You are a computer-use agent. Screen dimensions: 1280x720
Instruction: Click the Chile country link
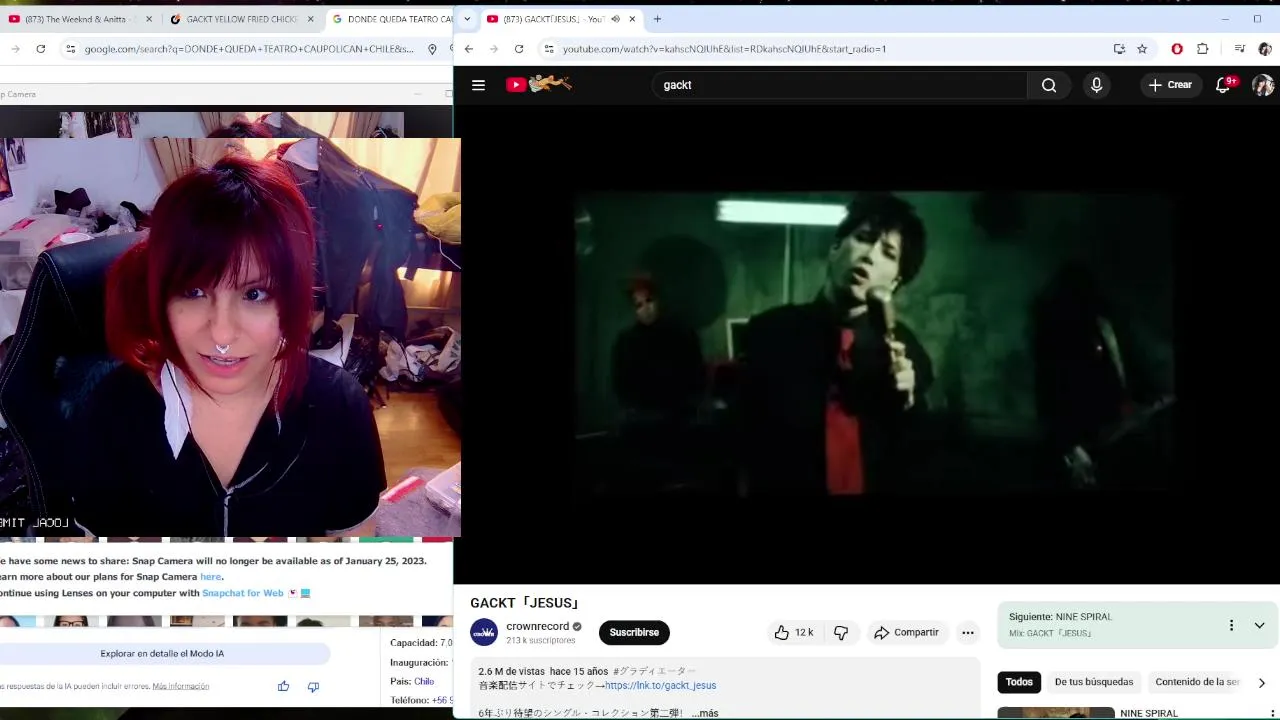pos(424,681)
